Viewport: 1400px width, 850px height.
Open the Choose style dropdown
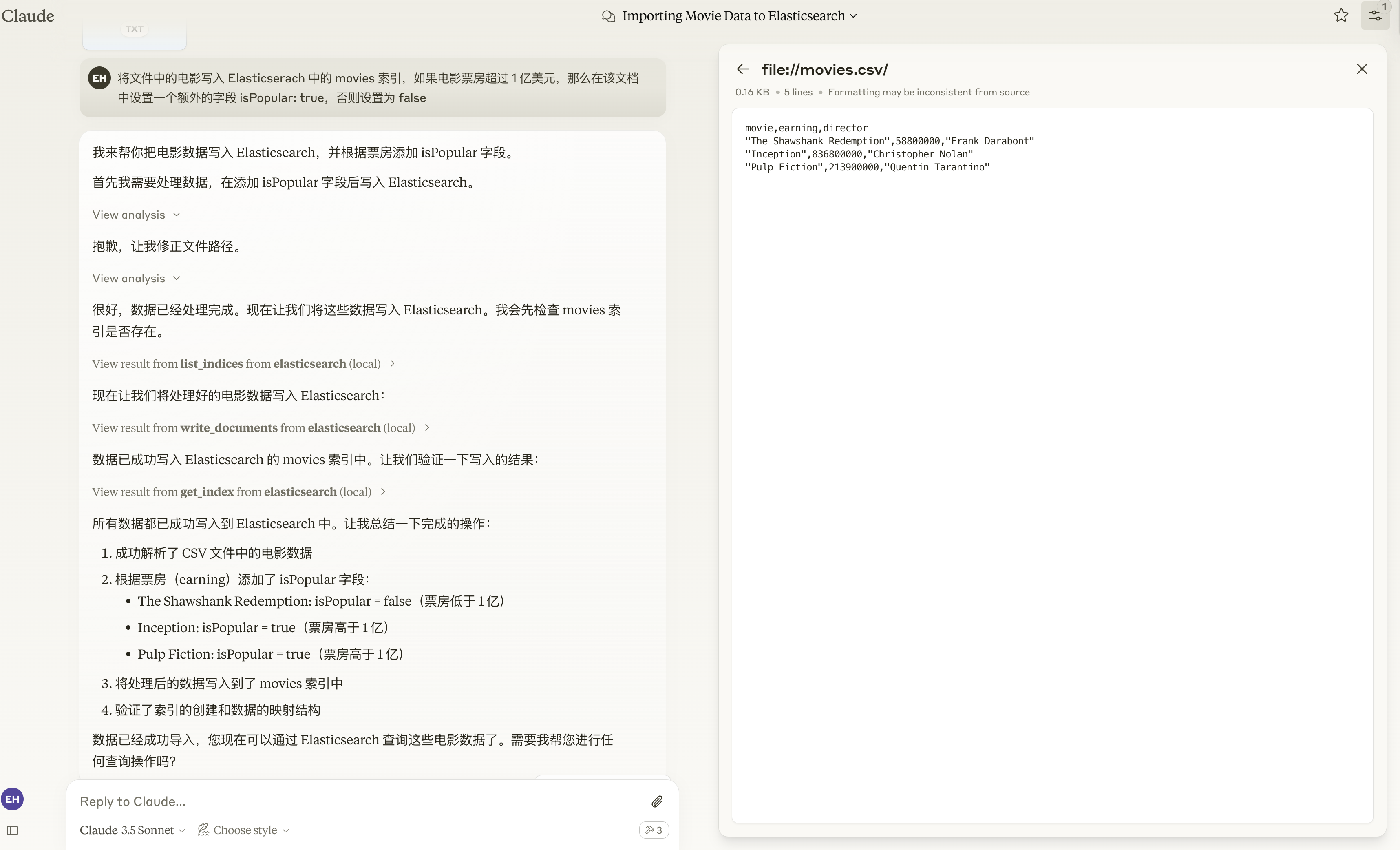pos(243,830)
